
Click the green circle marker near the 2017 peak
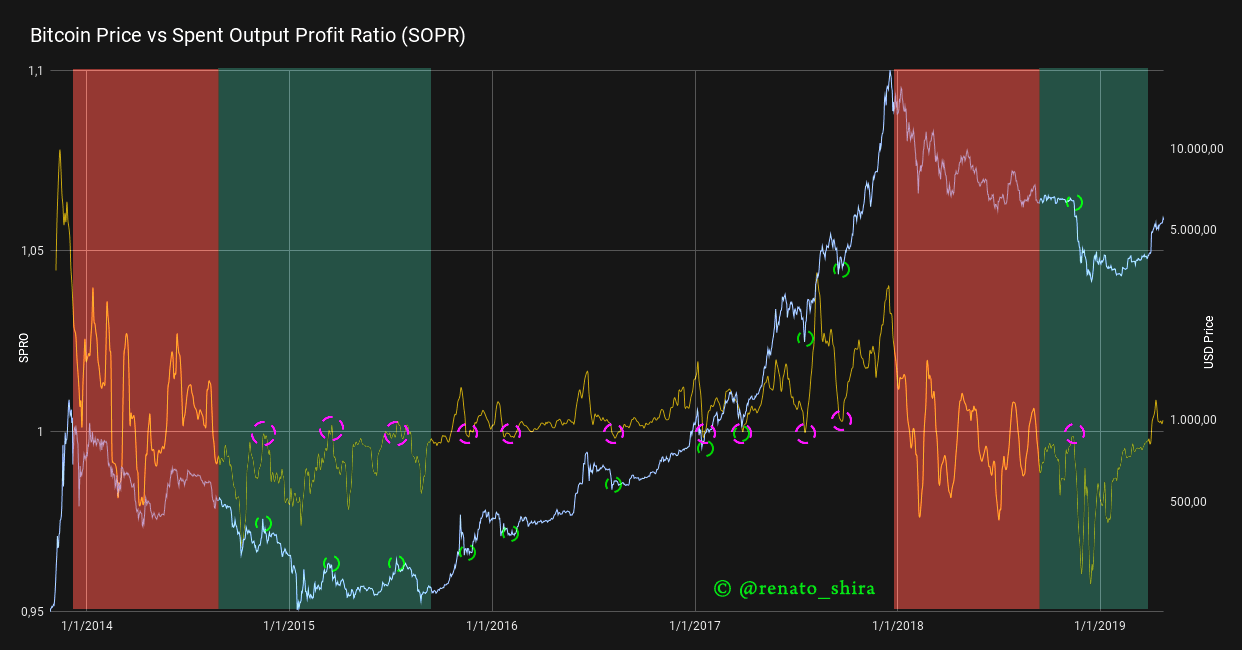pyautogui.click(x=841, y=270)
